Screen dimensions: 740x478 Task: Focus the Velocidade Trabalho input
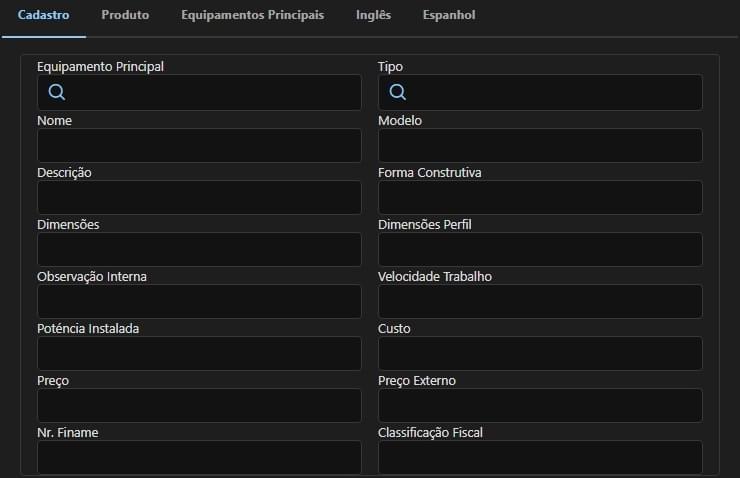(x=540, y=302)
